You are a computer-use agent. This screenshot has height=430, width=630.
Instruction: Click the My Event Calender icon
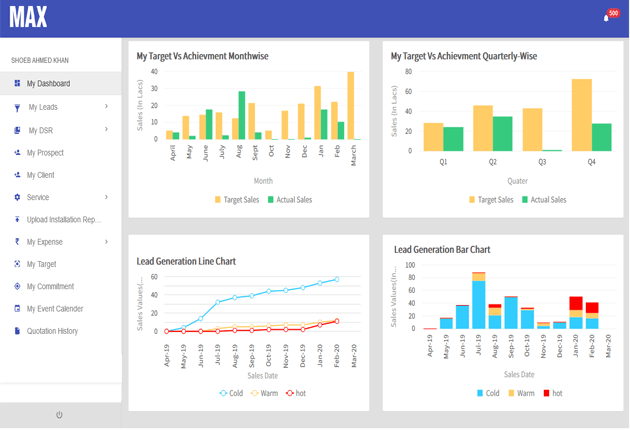tap(17, 309)
